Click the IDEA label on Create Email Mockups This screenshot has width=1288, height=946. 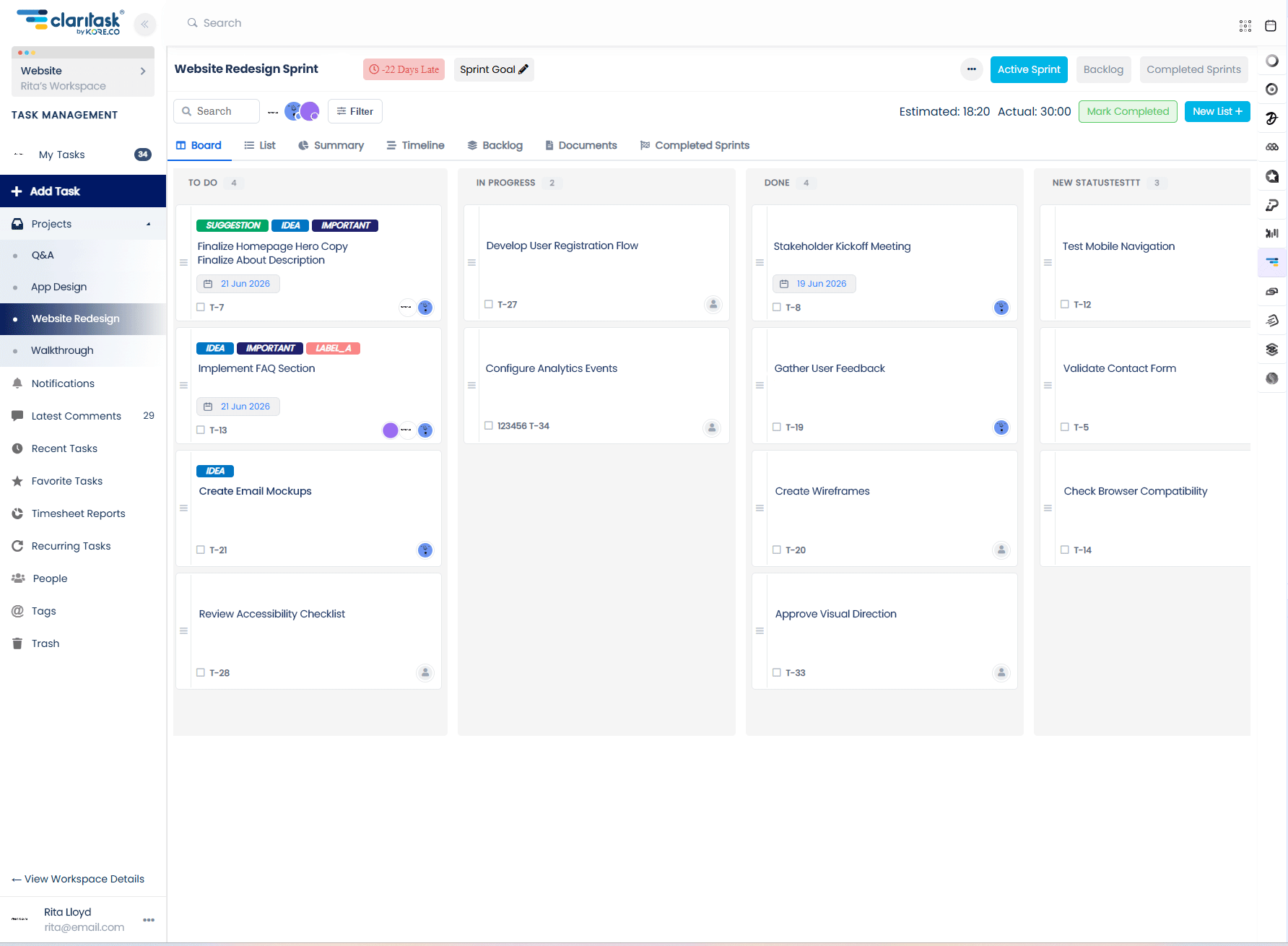pyautogui.click(x=215, y=472)
